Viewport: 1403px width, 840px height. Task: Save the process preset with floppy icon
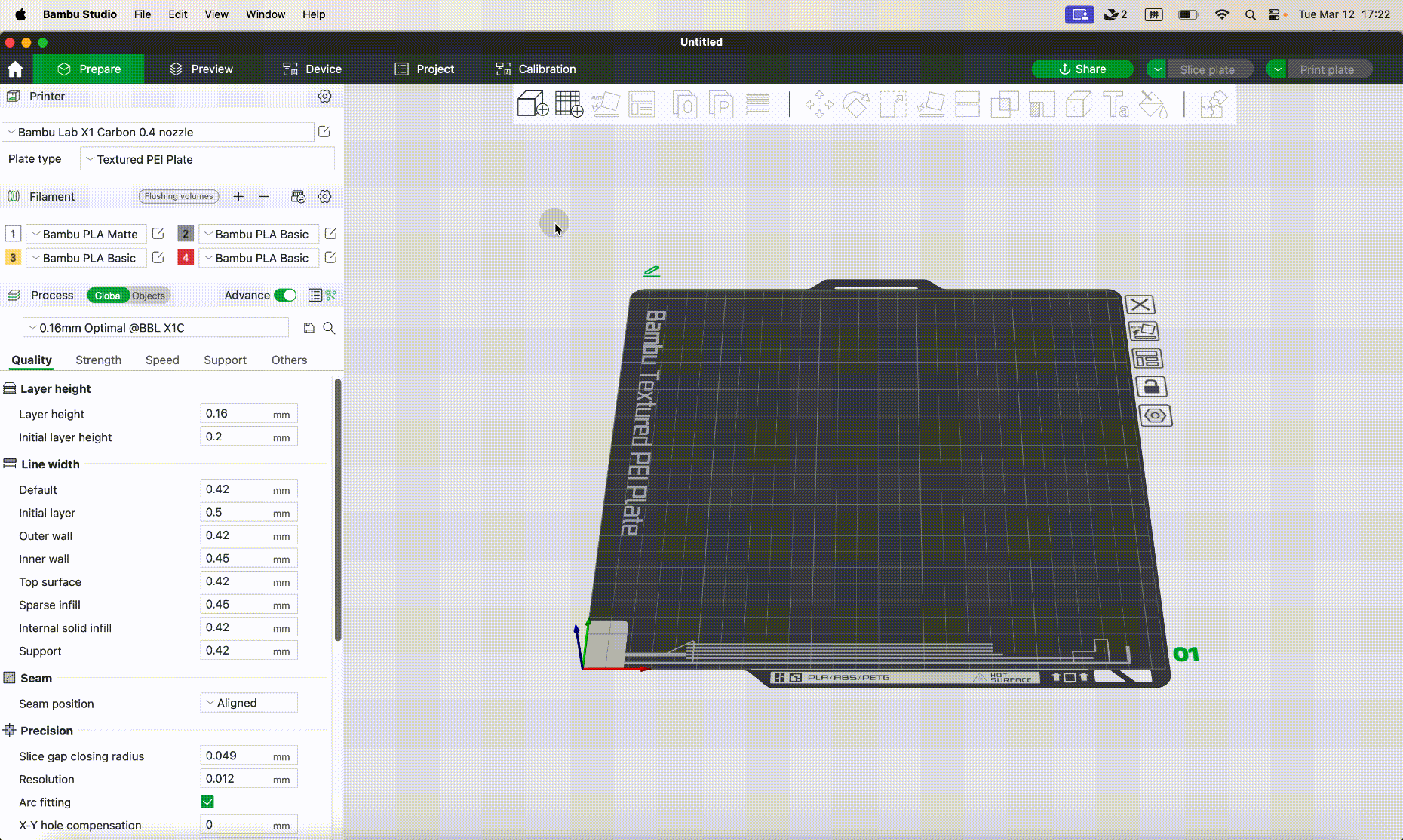tap(309, 328)
